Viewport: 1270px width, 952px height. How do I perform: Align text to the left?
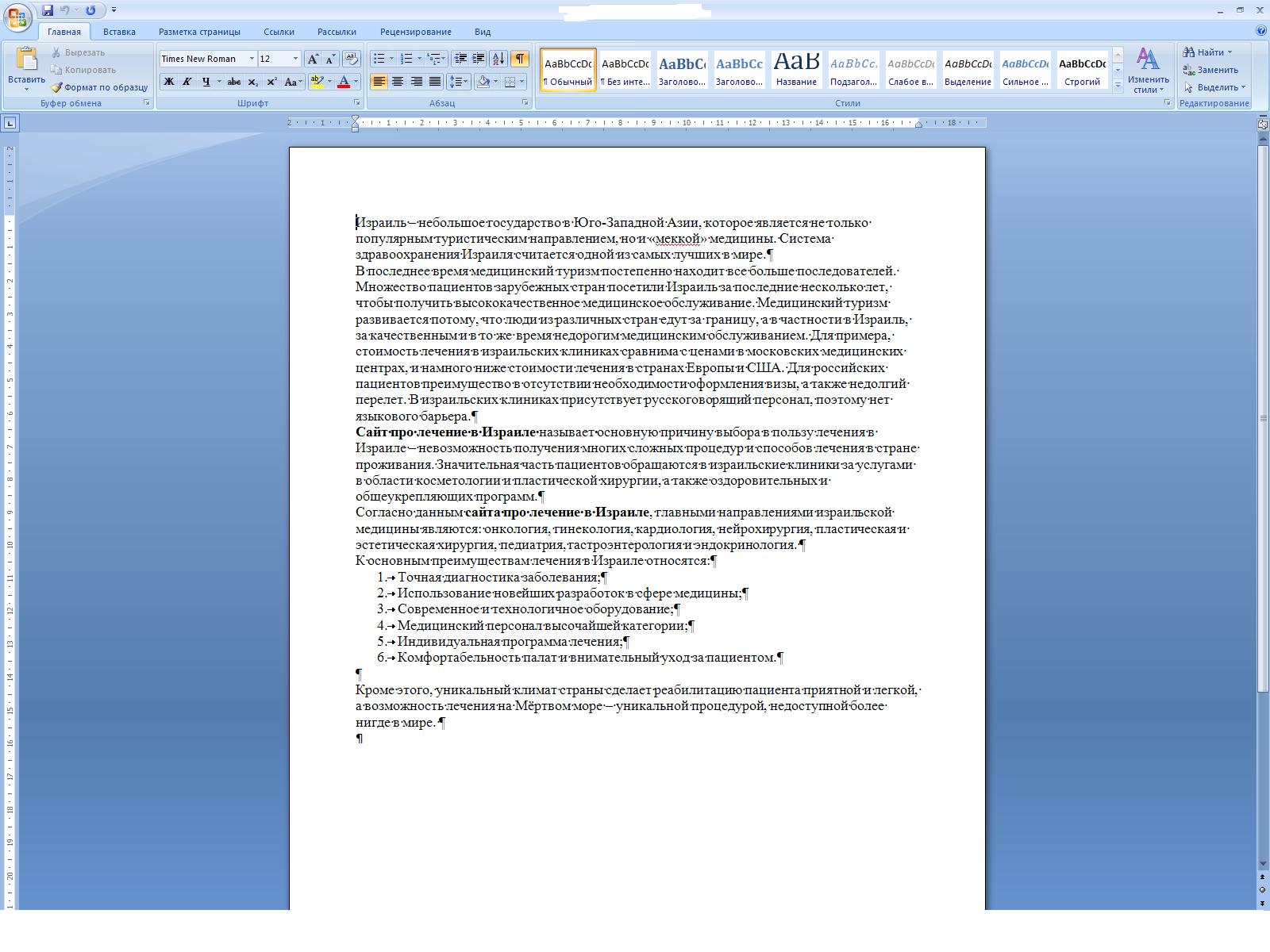(x=379, y=82)
